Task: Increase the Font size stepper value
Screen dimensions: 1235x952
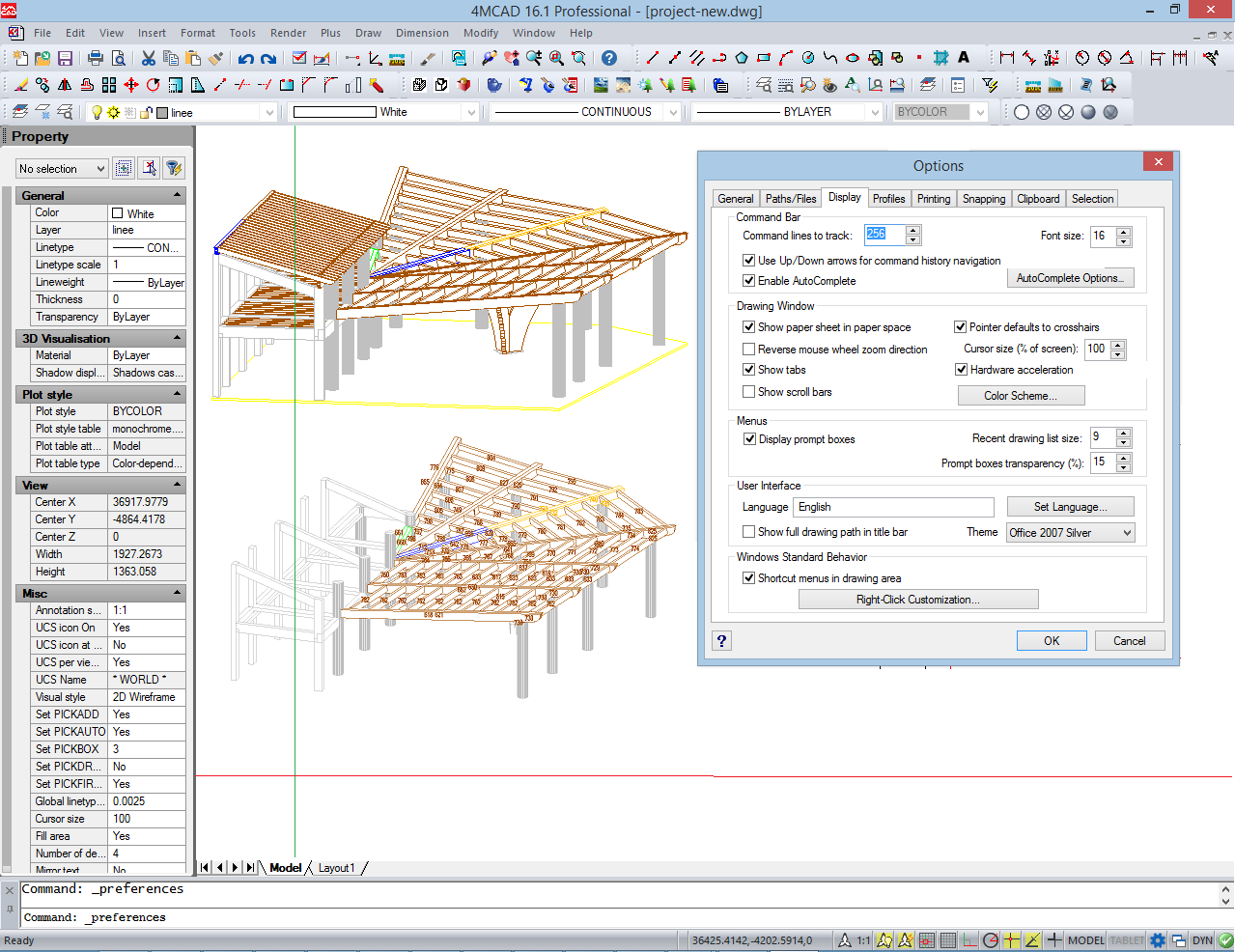Action: click(x=1123, y=231)
